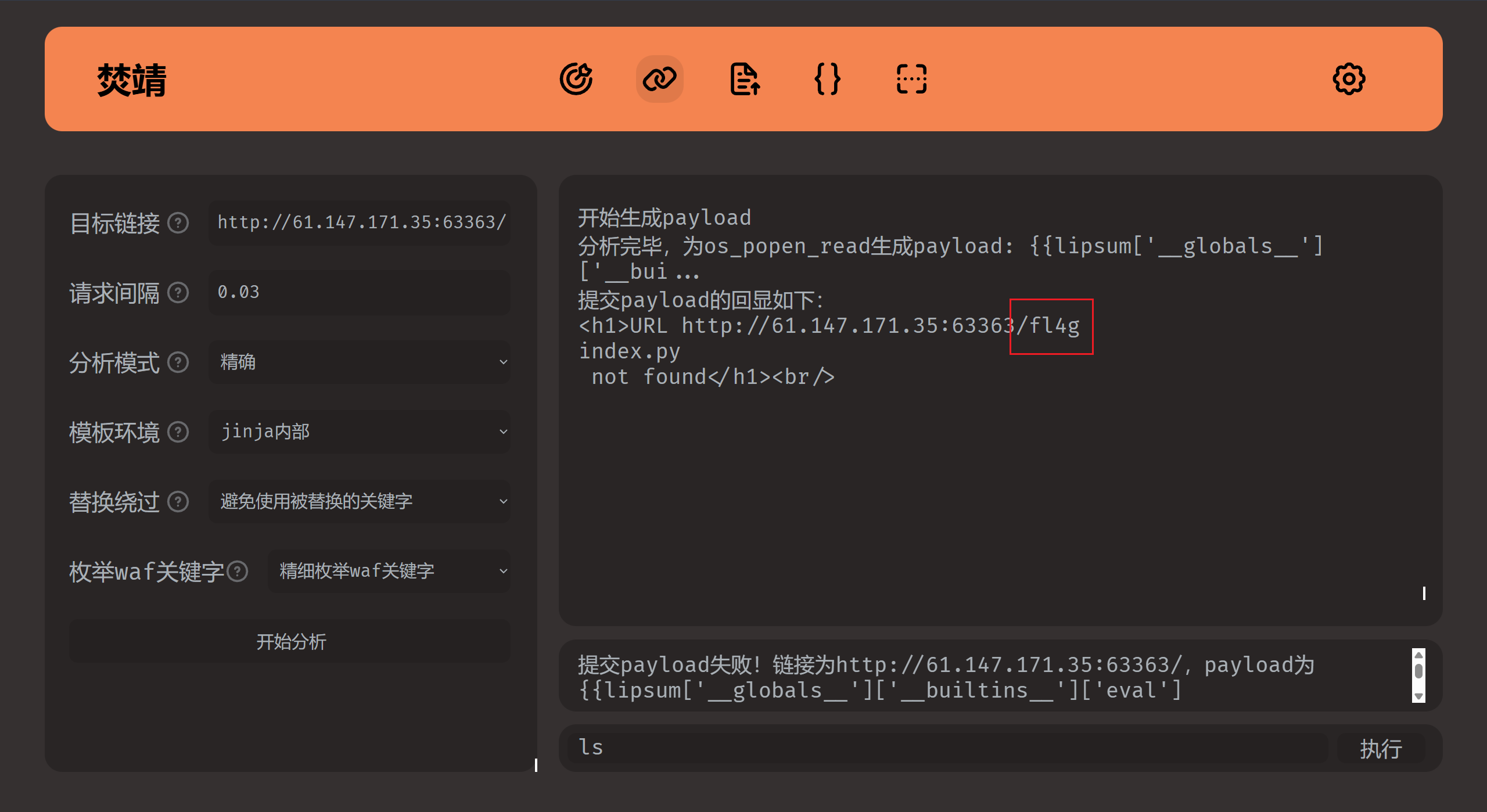Open the 枚举waf关键字 dropdown

click(x=388, y=572)
